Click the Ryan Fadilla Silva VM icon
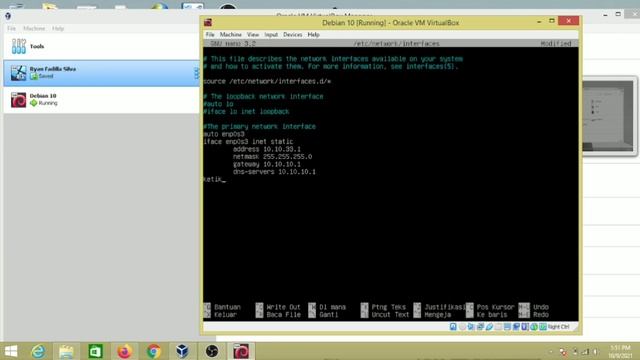 click(18, 73)
